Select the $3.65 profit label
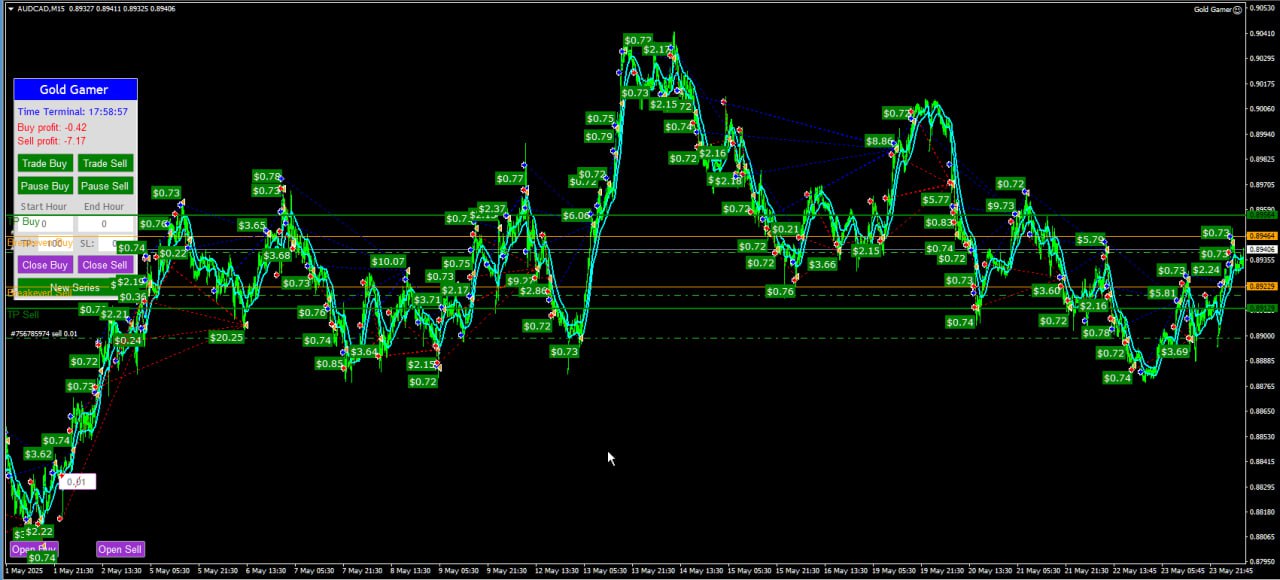Viewport: 1280px width, 580px height. click(252, 226)
